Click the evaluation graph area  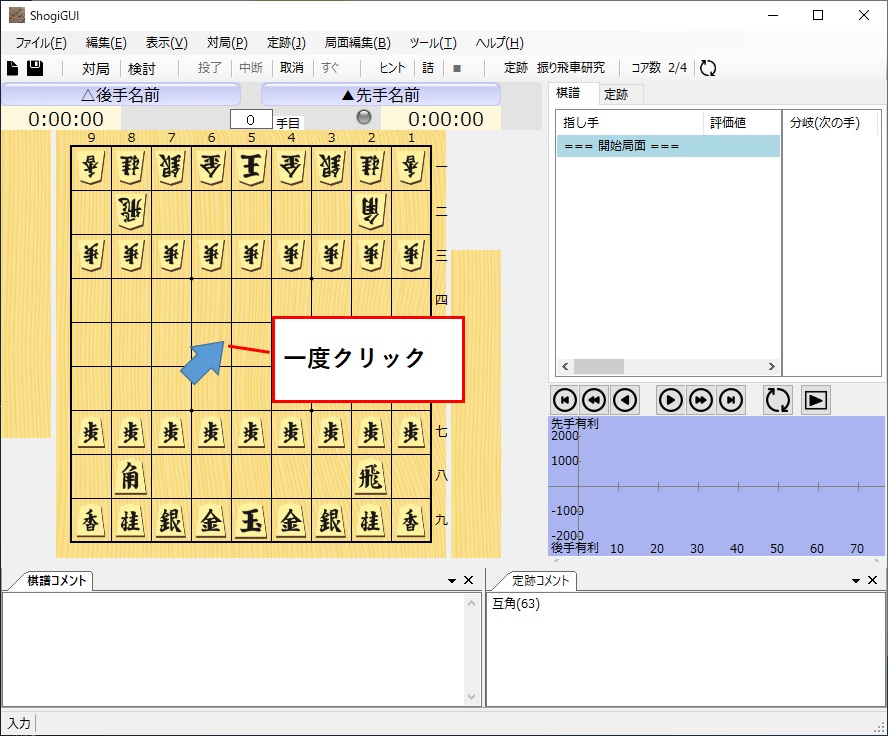pyautogui.click(x=716, y=486)
